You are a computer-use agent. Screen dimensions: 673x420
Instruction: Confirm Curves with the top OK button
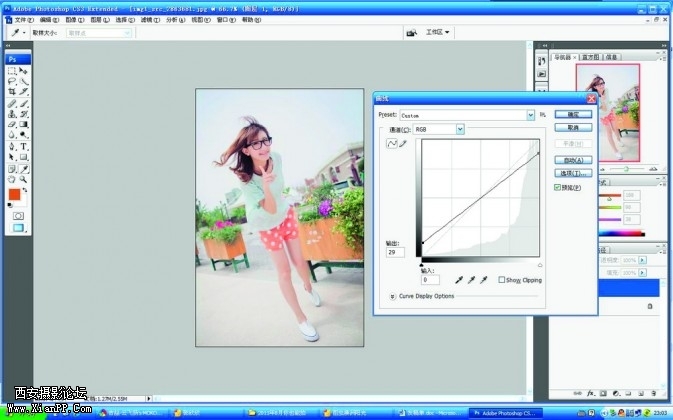point(573,114)
